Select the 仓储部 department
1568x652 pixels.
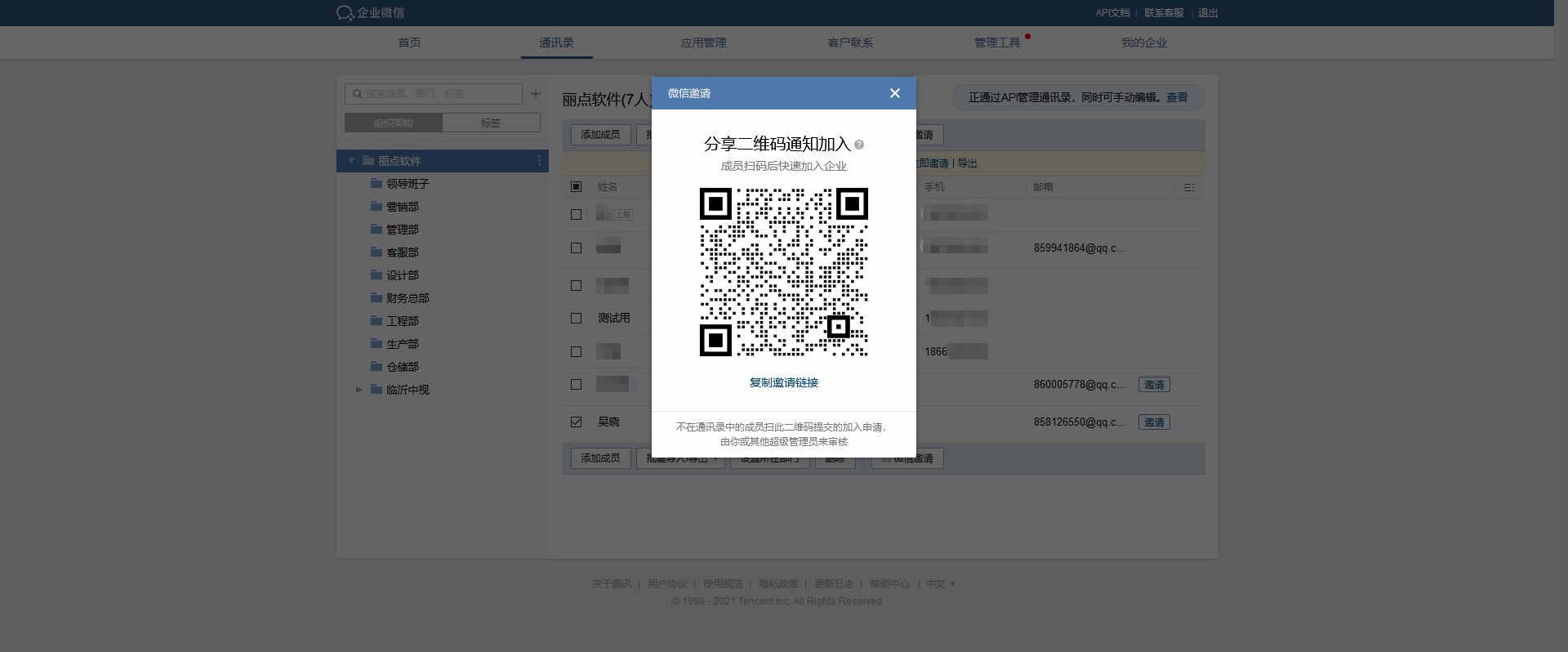click(403, 367)
